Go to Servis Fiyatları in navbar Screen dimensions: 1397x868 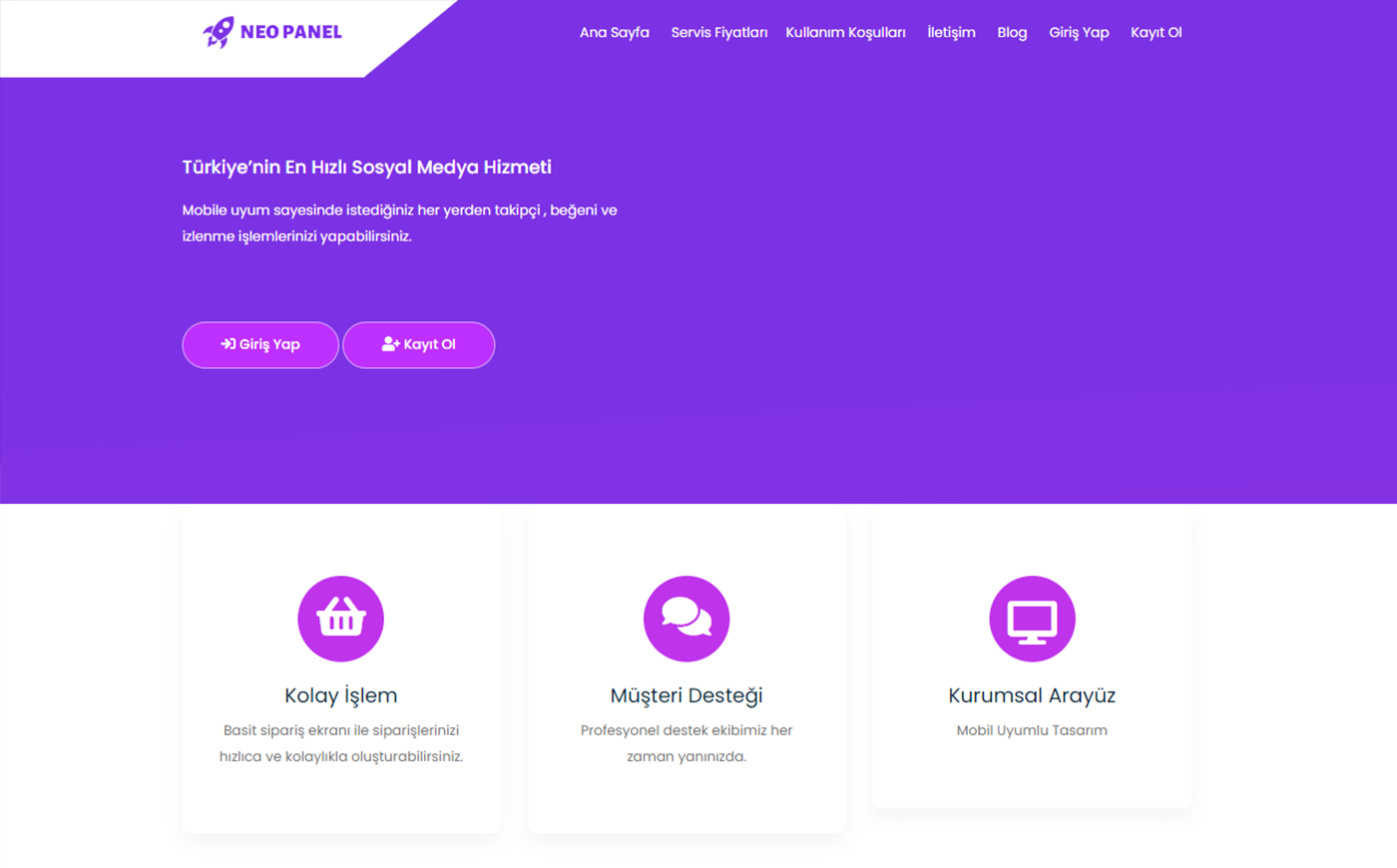point(719,32)
